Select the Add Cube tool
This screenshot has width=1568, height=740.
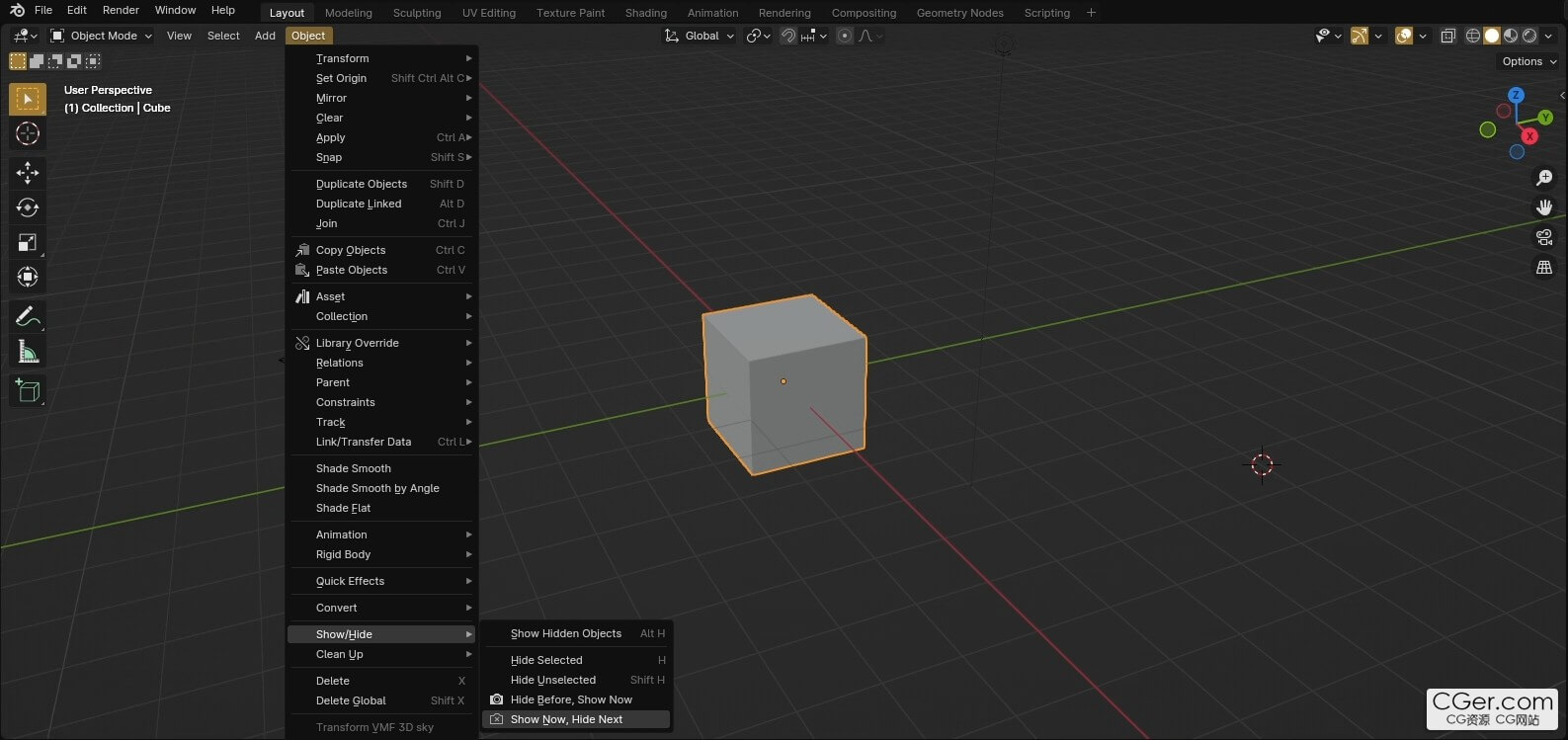point(28,391)
